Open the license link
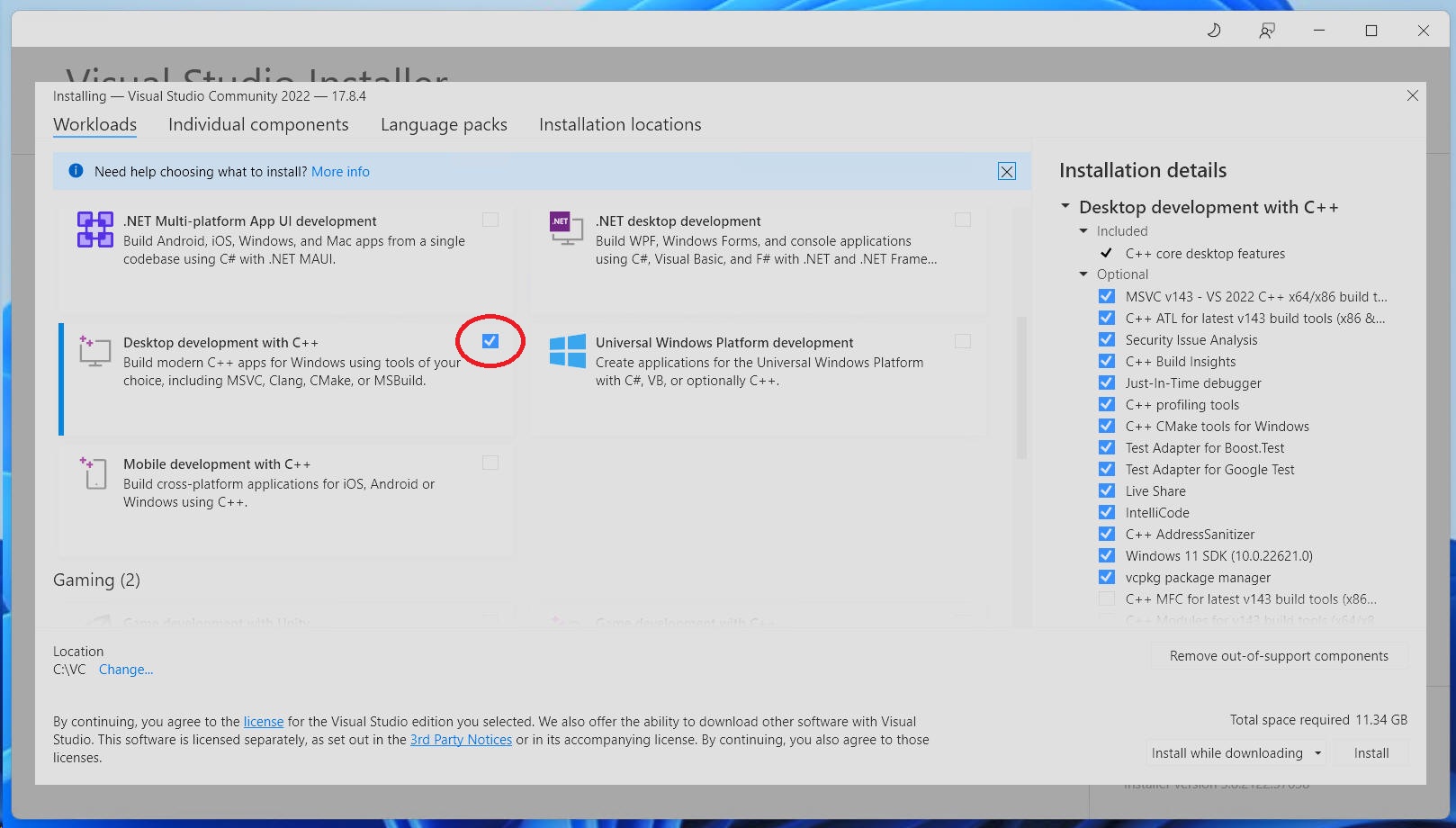The height and width of the screenshot is (828, 1456). point(264,722)
